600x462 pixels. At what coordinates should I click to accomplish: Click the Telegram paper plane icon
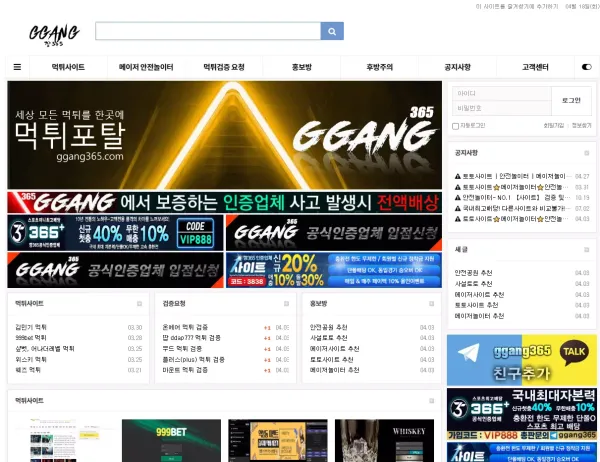click(x=468, y=353)
